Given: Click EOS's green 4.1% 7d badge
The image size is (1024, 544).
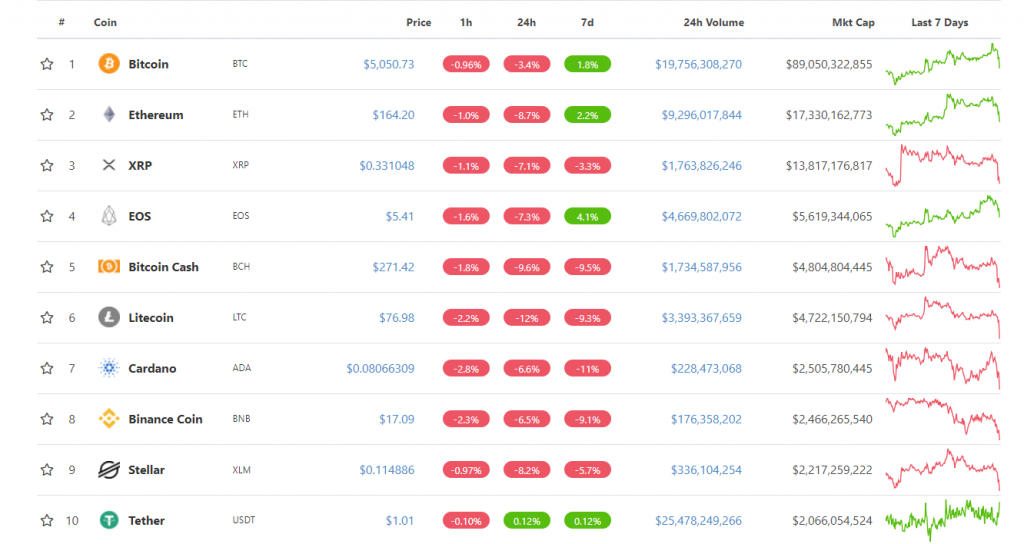Looking at the screenshot, I should click(x=587, y=217).
